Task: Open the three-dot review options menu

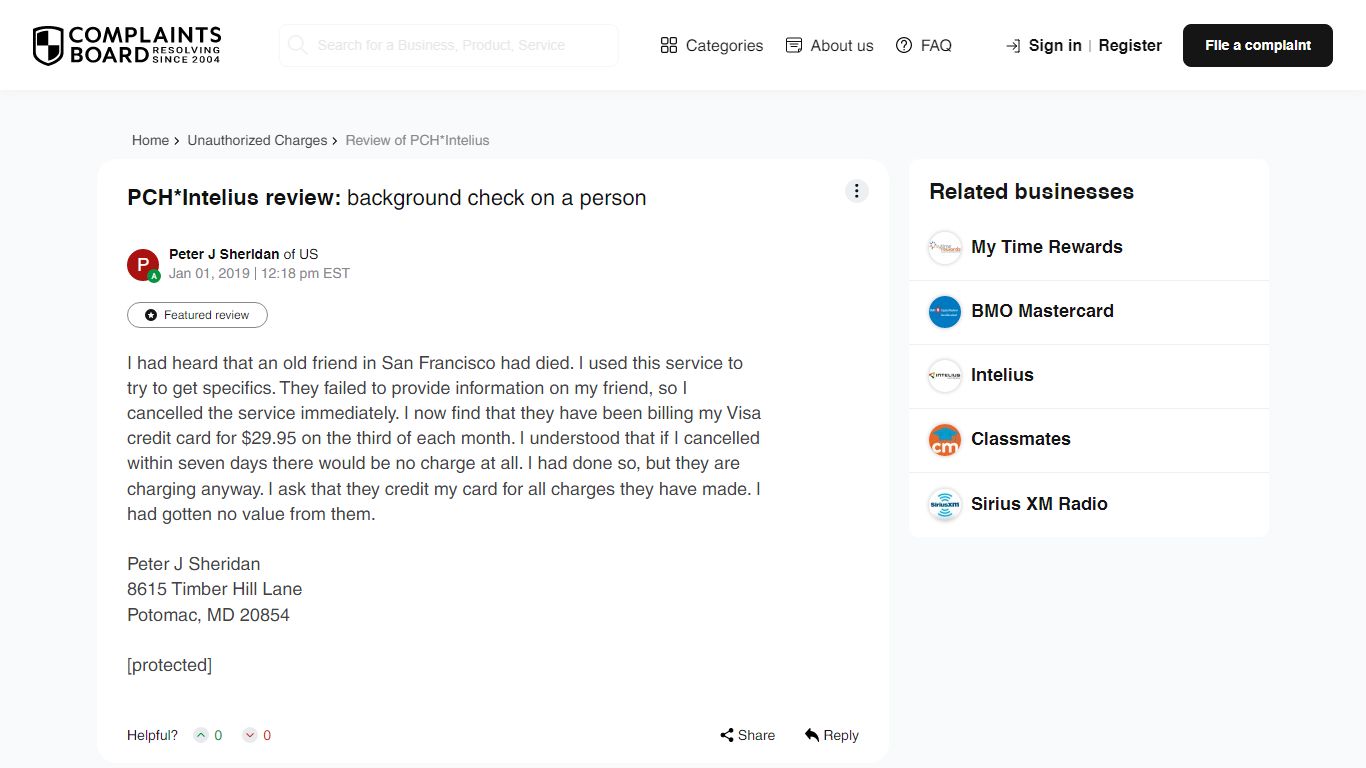Action: tap(857, 191)
